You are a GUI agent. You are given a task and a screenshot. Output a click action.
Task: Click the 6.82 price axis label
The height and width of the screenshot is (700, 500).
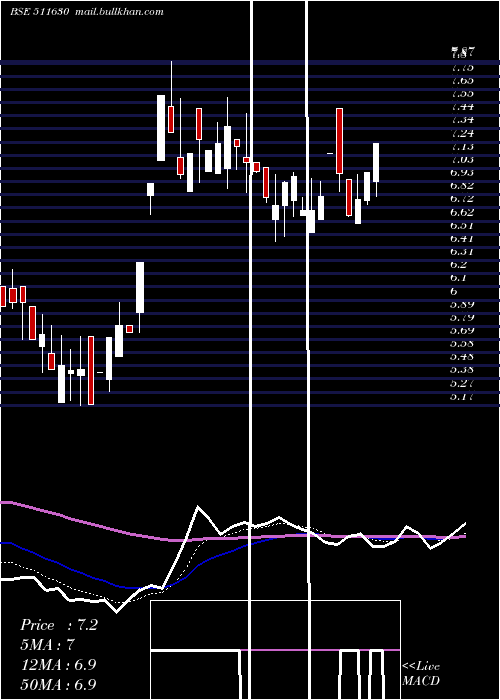(x=462, y=186)
